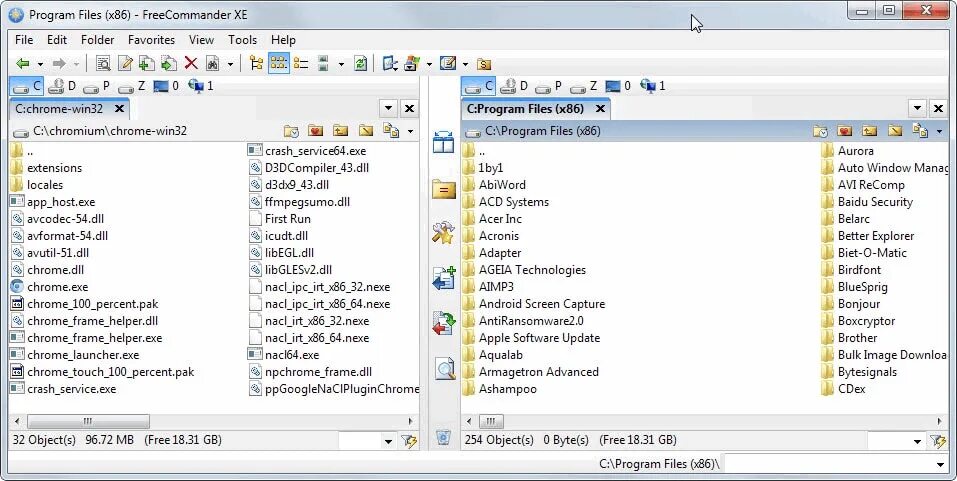Close the C:chrome-win32 tab

tap(120, 109)
